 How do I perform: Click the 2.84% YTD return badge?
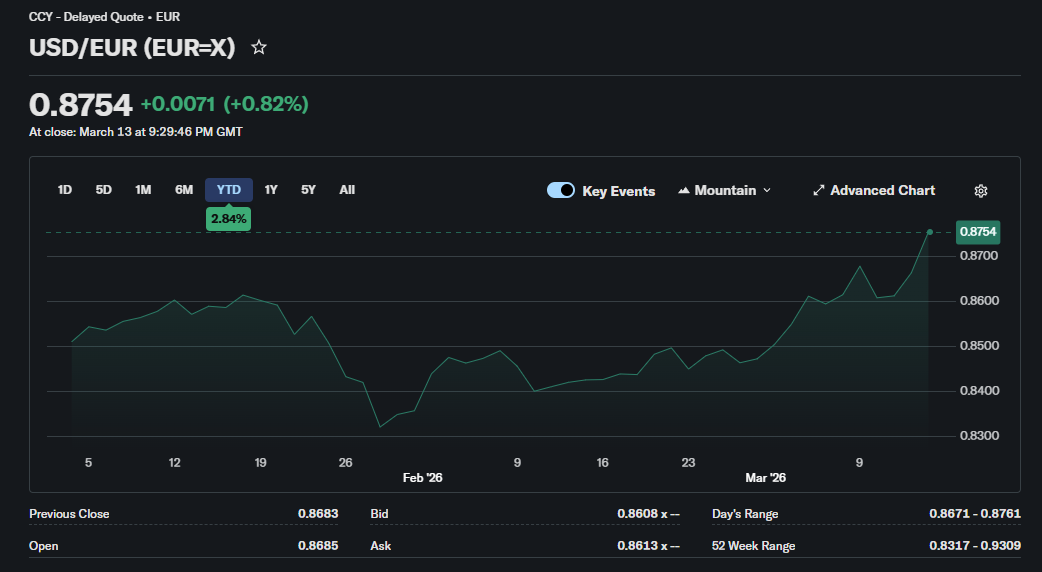pos(229,219)
